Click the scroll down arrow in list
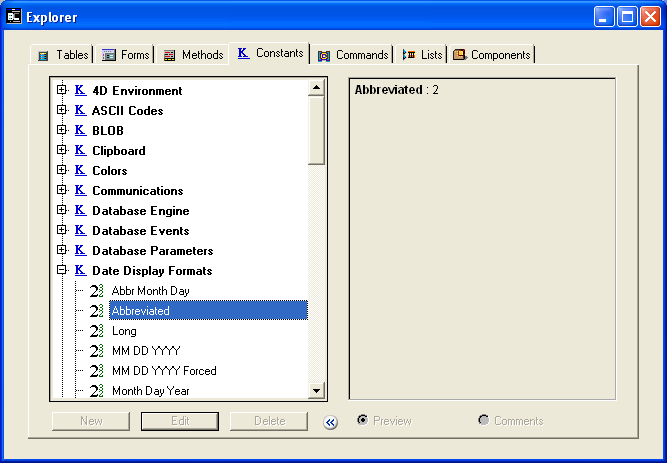Image resolution: width=667 pixels, height=463 pixels. tap(316, 391)
